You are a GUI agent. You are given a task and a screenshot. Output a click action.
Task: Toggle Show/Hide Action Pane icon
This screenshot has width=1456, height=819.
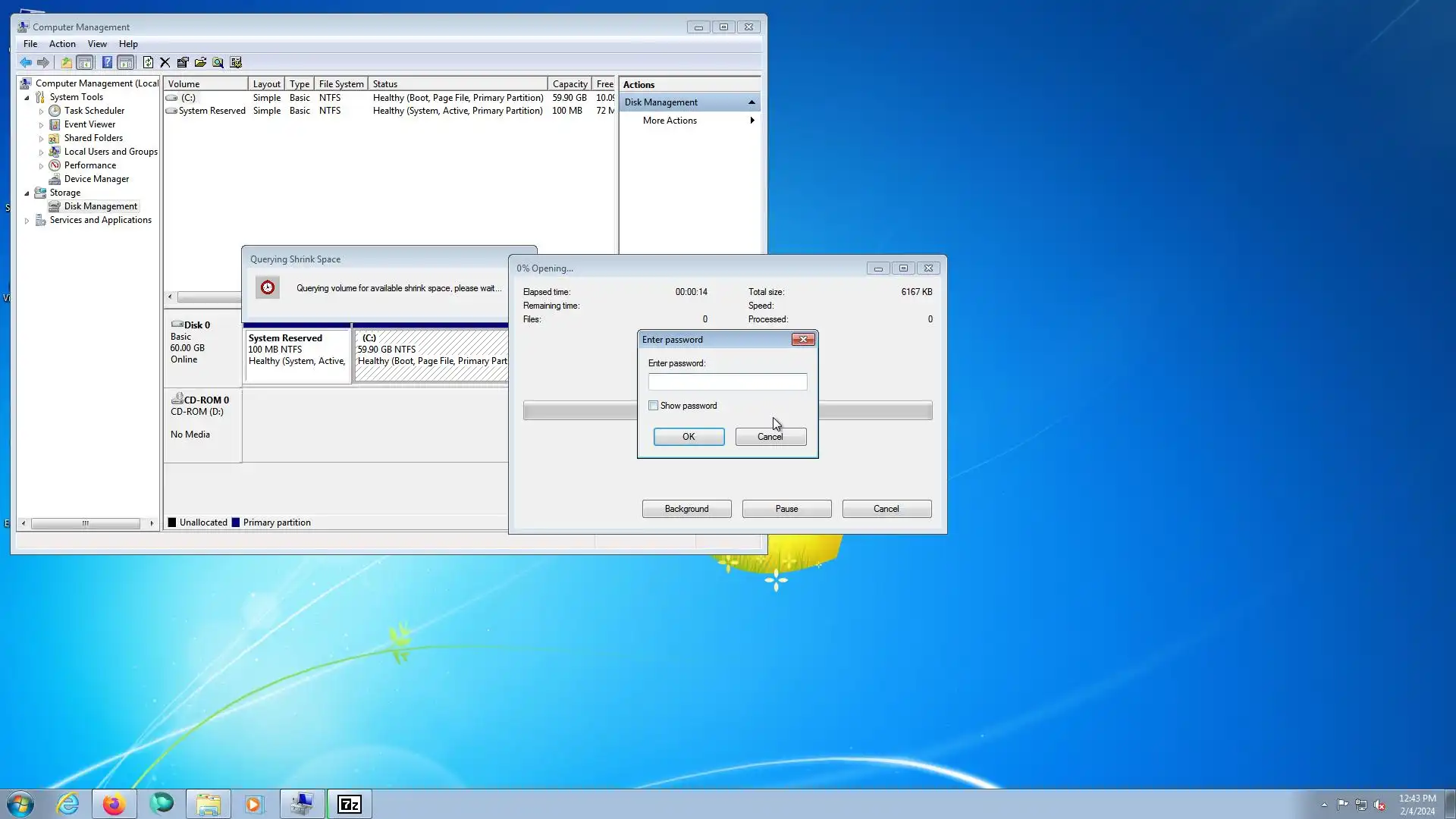click(126, 62)
